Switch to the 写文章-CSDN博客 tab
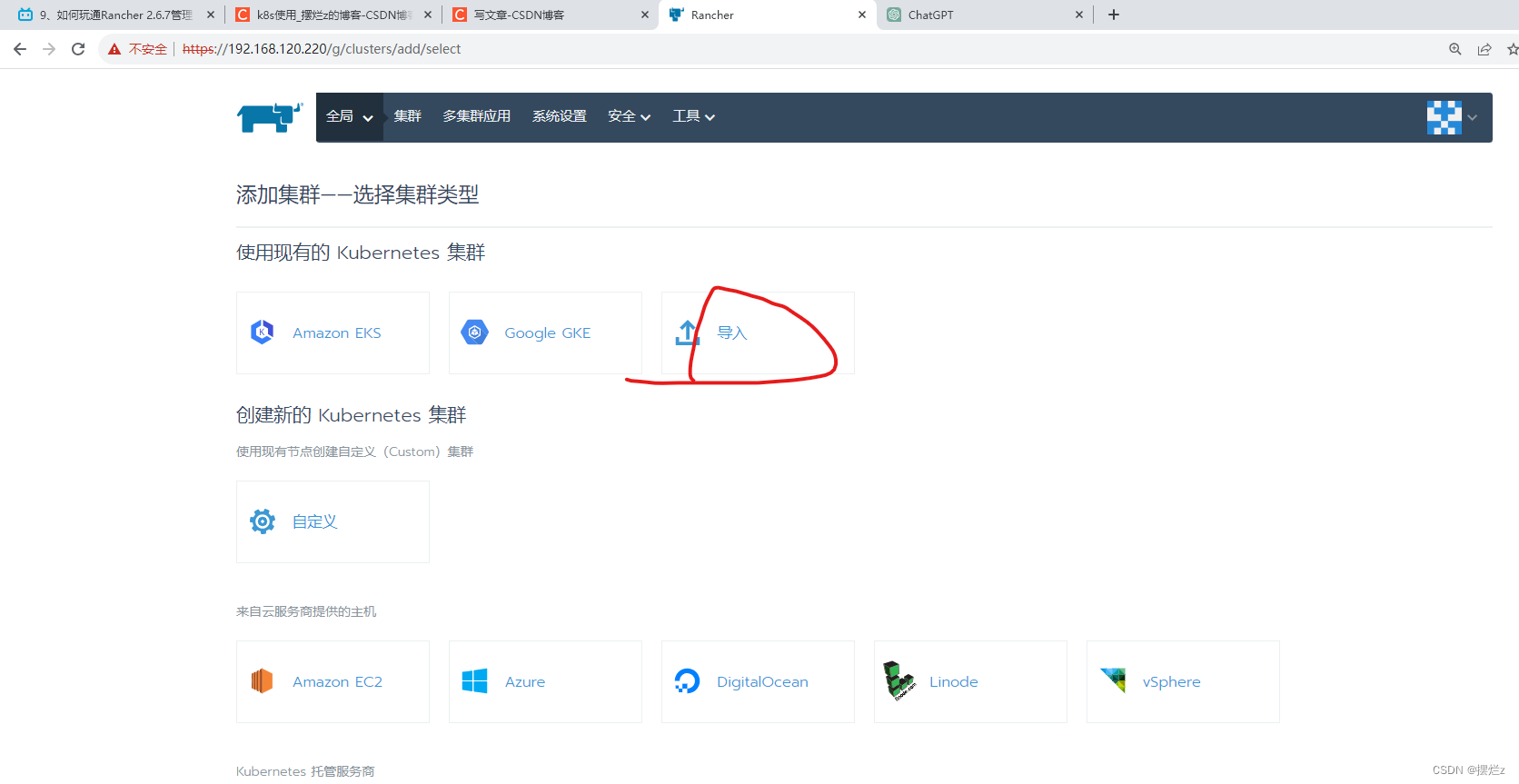The width and height of the screenshot is (1519, 784). [551, 15]
